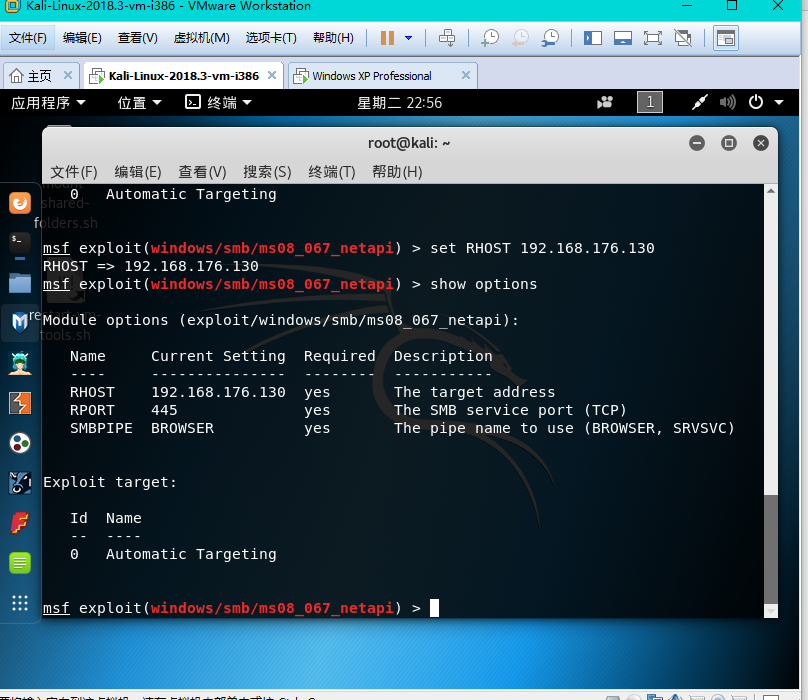Toggle the thumbnail bar view icon

(x=622, y=38)
